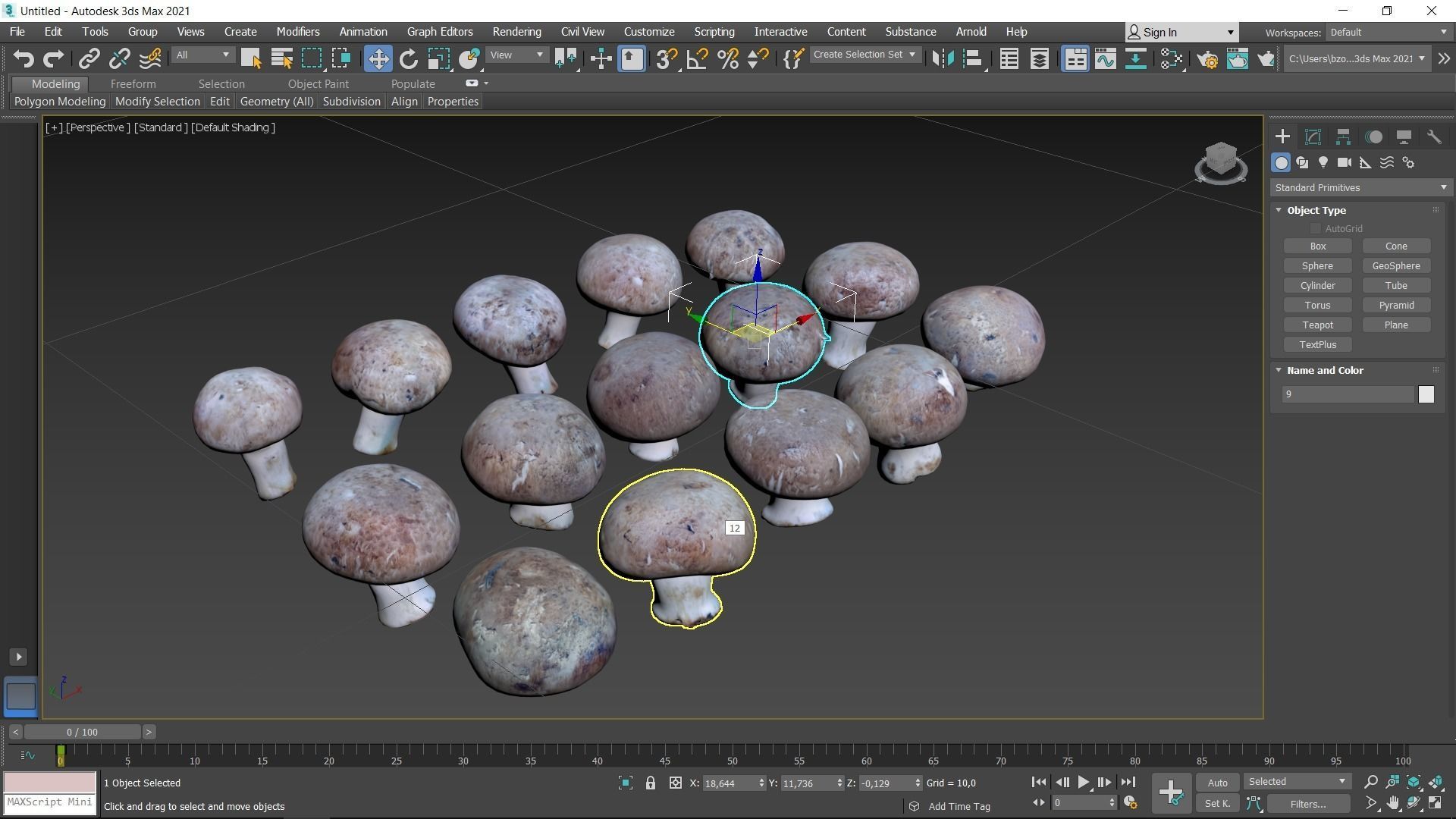Toggle Auto Key animation mode

pyautogui.click(x=1217, y=783)
